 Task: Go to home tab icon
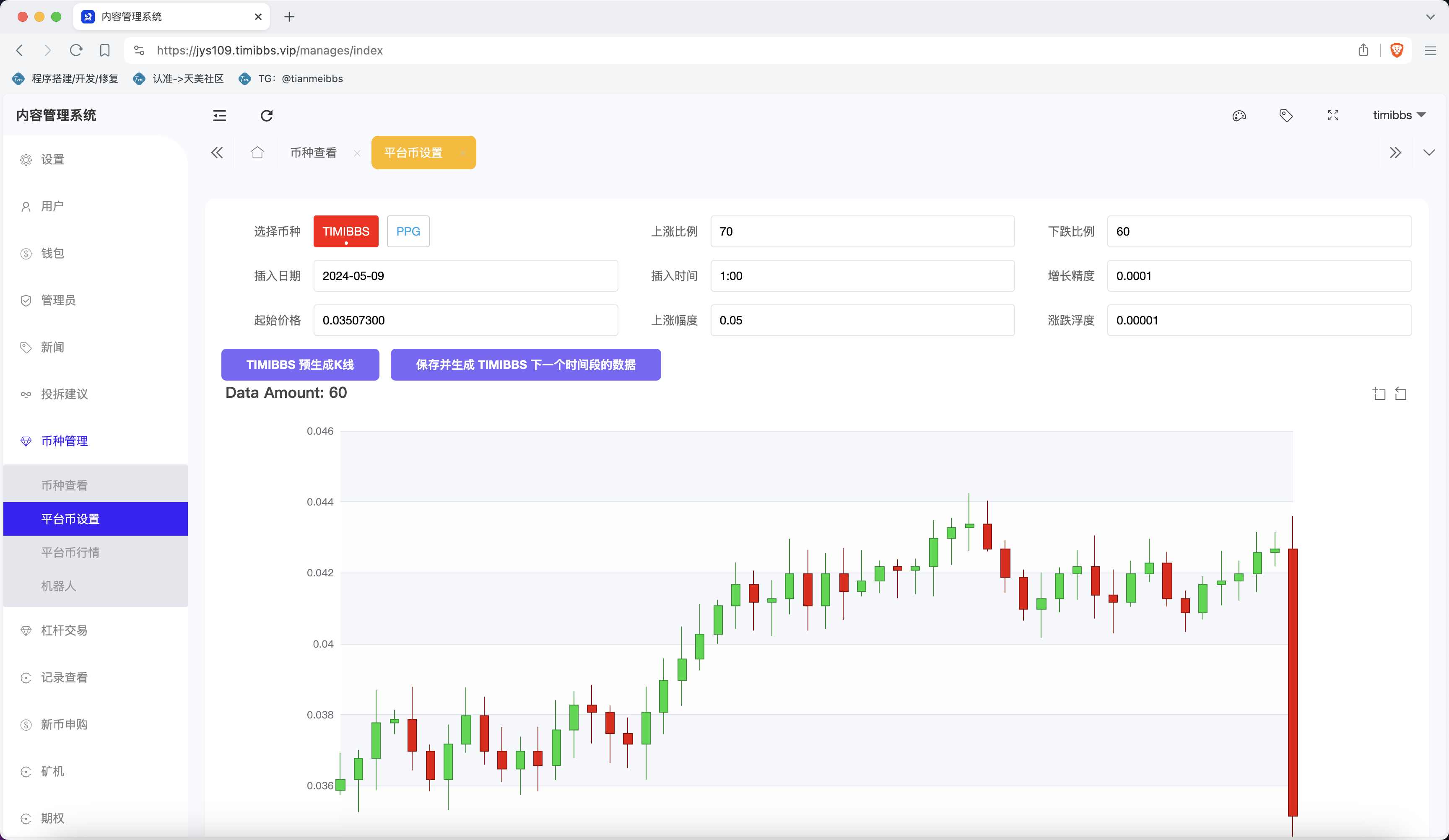[257, 152]
